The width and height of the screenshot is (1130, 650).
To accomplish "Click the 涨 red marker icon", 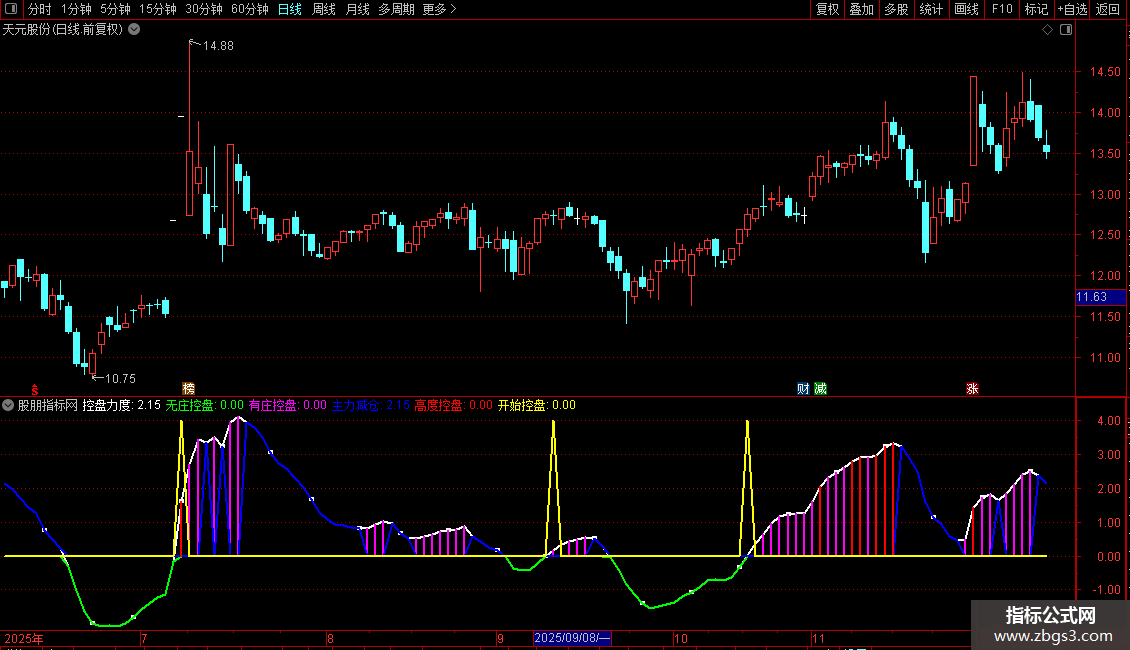I will coord(972,388).
